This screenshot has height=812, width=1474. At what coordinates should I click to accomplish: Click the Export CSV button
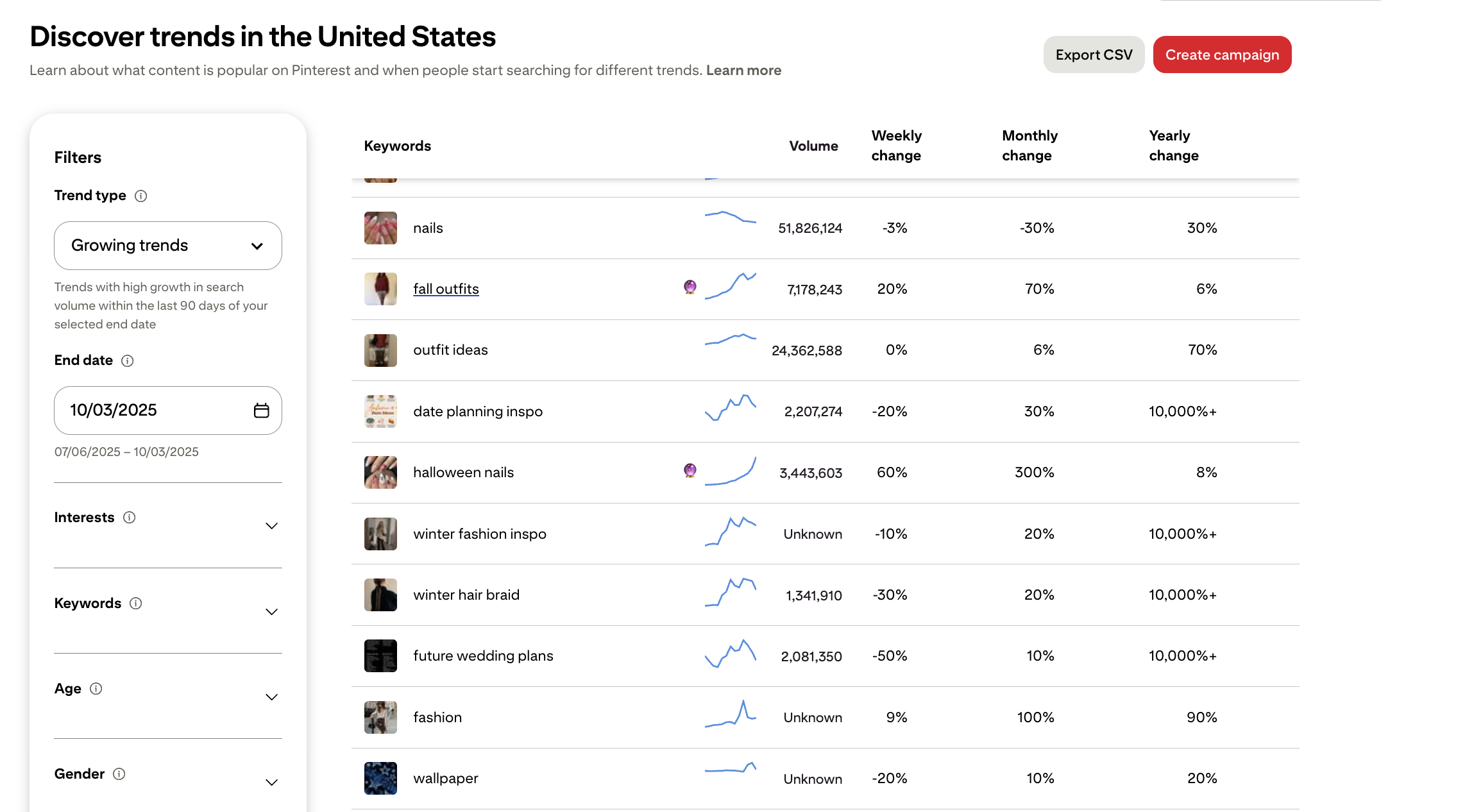coord(1094,55)
